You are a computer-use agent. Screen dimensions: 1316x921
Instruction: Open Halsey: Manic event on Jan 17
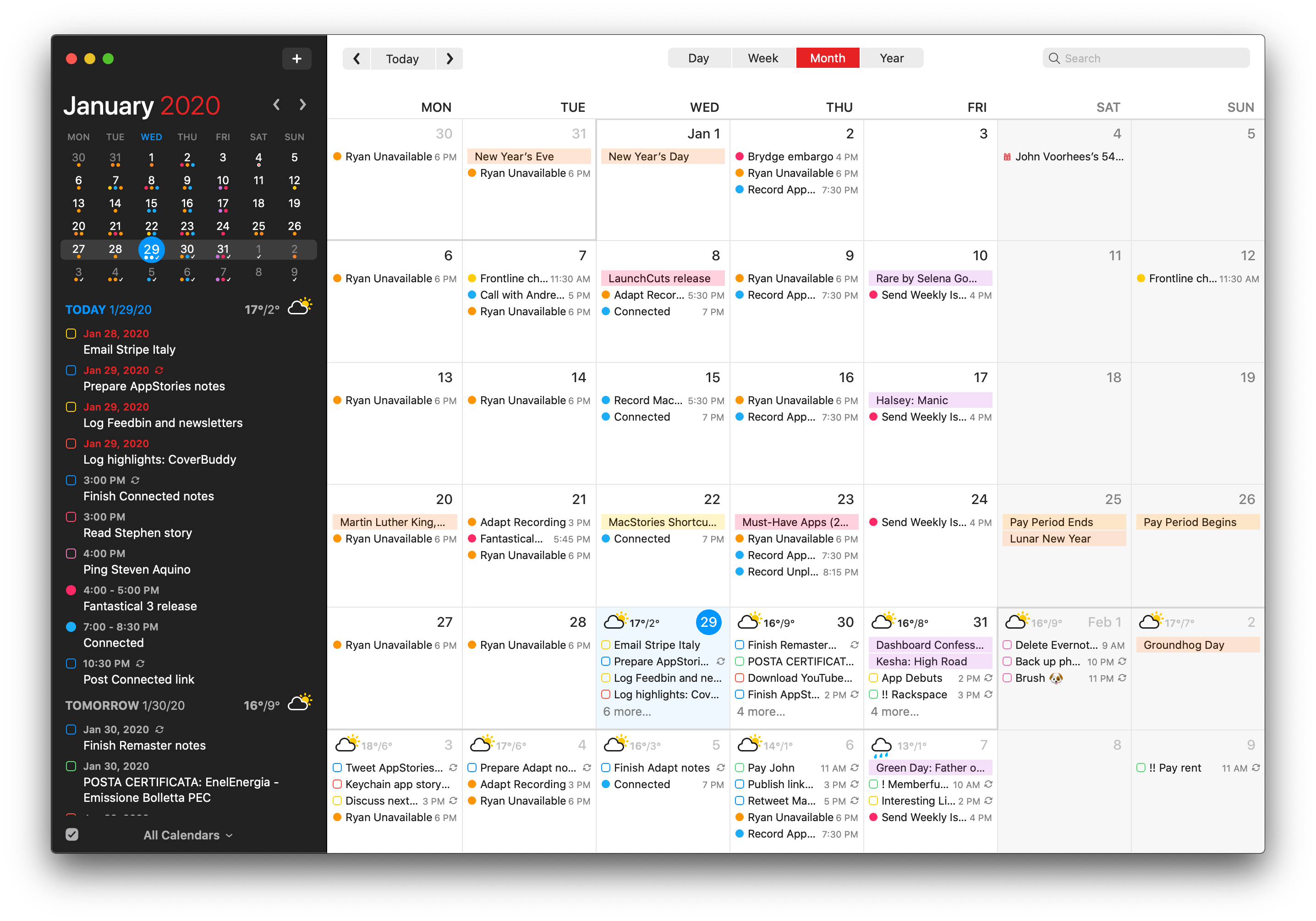(931, 400)
